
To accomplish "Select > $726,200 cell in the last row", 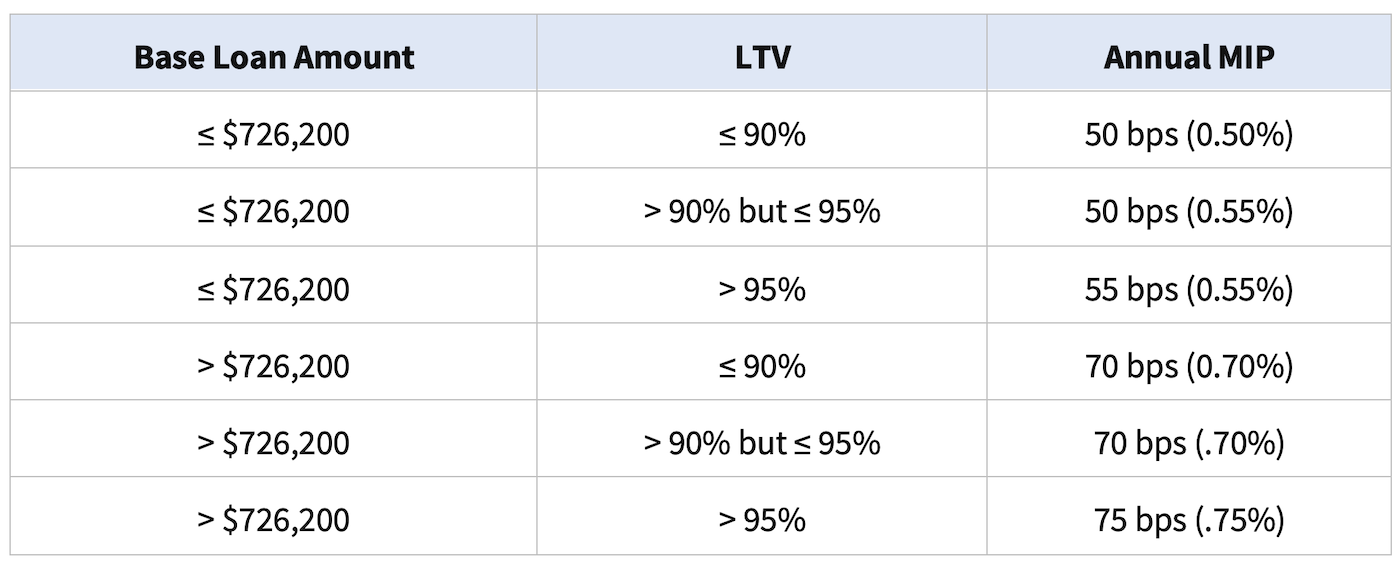I will [273, 520].
